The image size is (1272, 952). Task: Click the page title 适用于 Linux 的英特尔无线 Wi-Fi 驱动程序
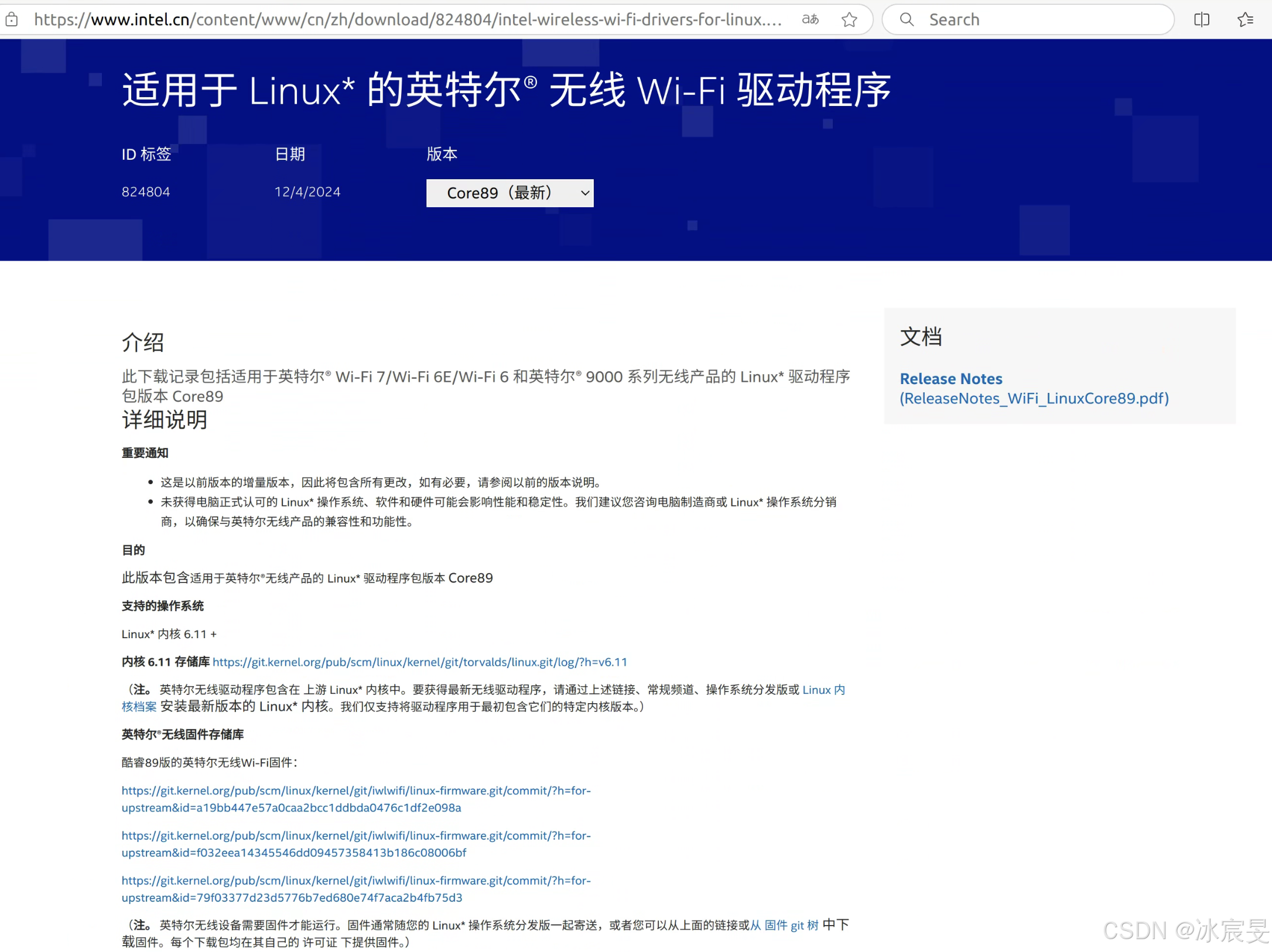(506, 90)
